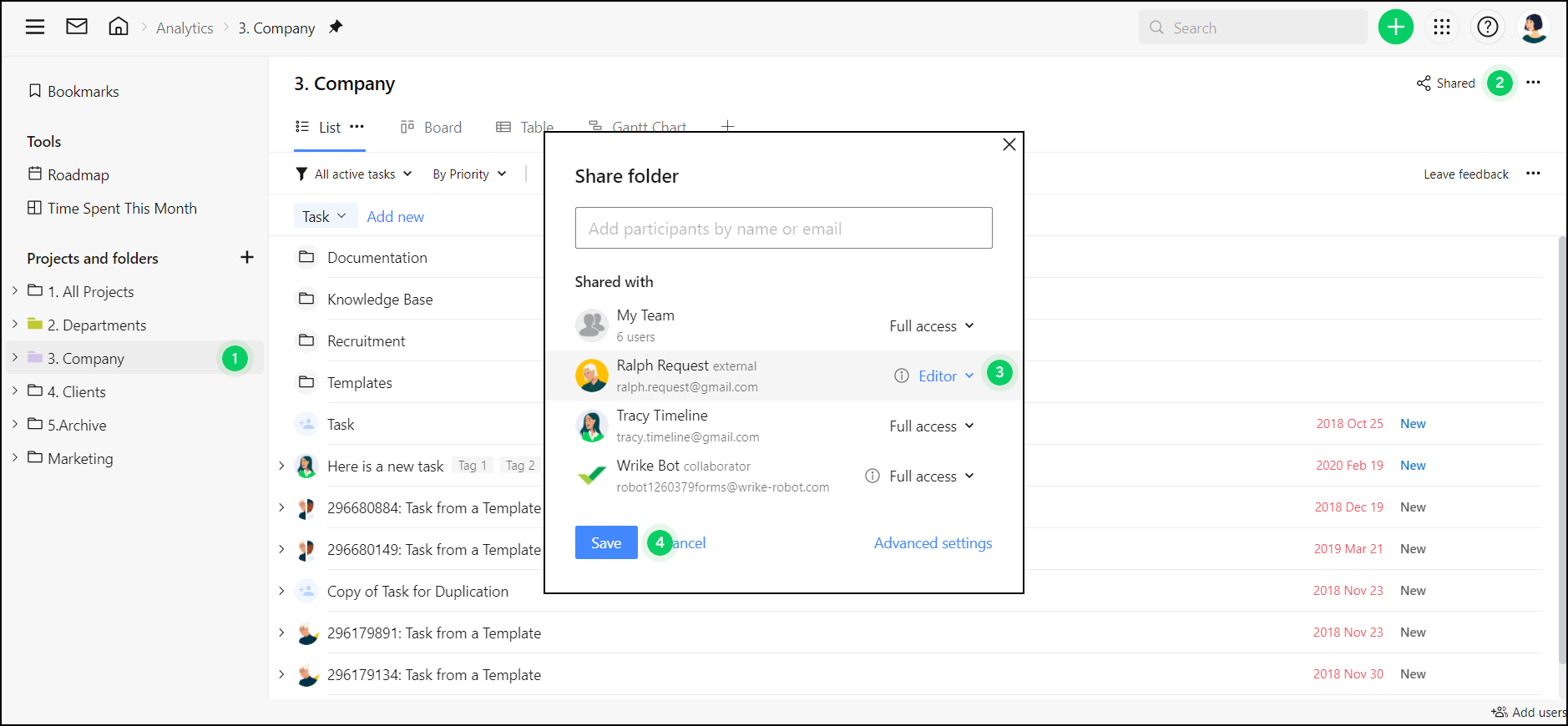Image resolution: width=1568 pixels, height=726 pixels.
Task: Click the green plus create button
Action: tap(1395, 28)
